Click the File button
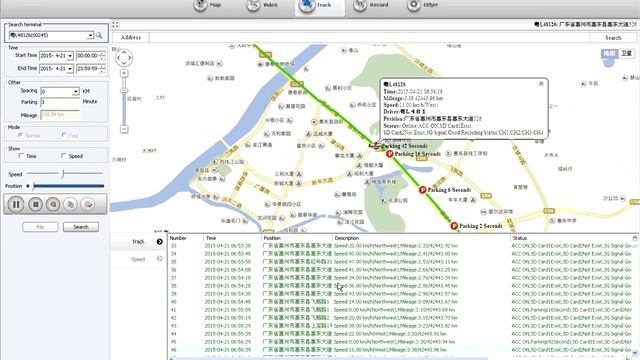Image resolution: width=640 pixels, height=360 pixels. 40,227
